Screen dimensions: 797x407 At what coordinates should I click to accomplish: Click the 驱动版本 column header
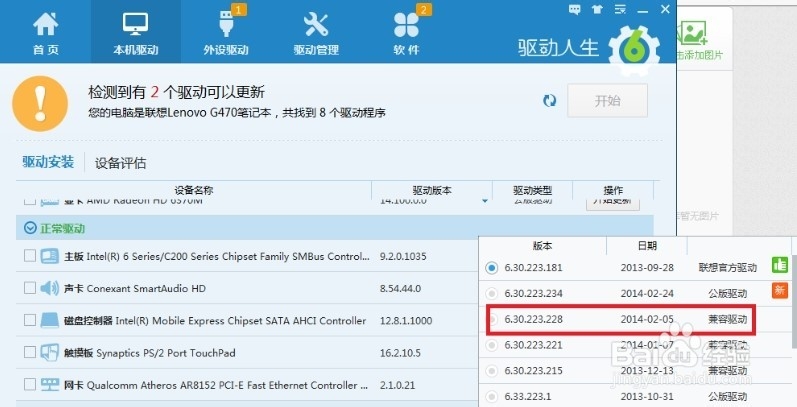[x=432, y=190]
